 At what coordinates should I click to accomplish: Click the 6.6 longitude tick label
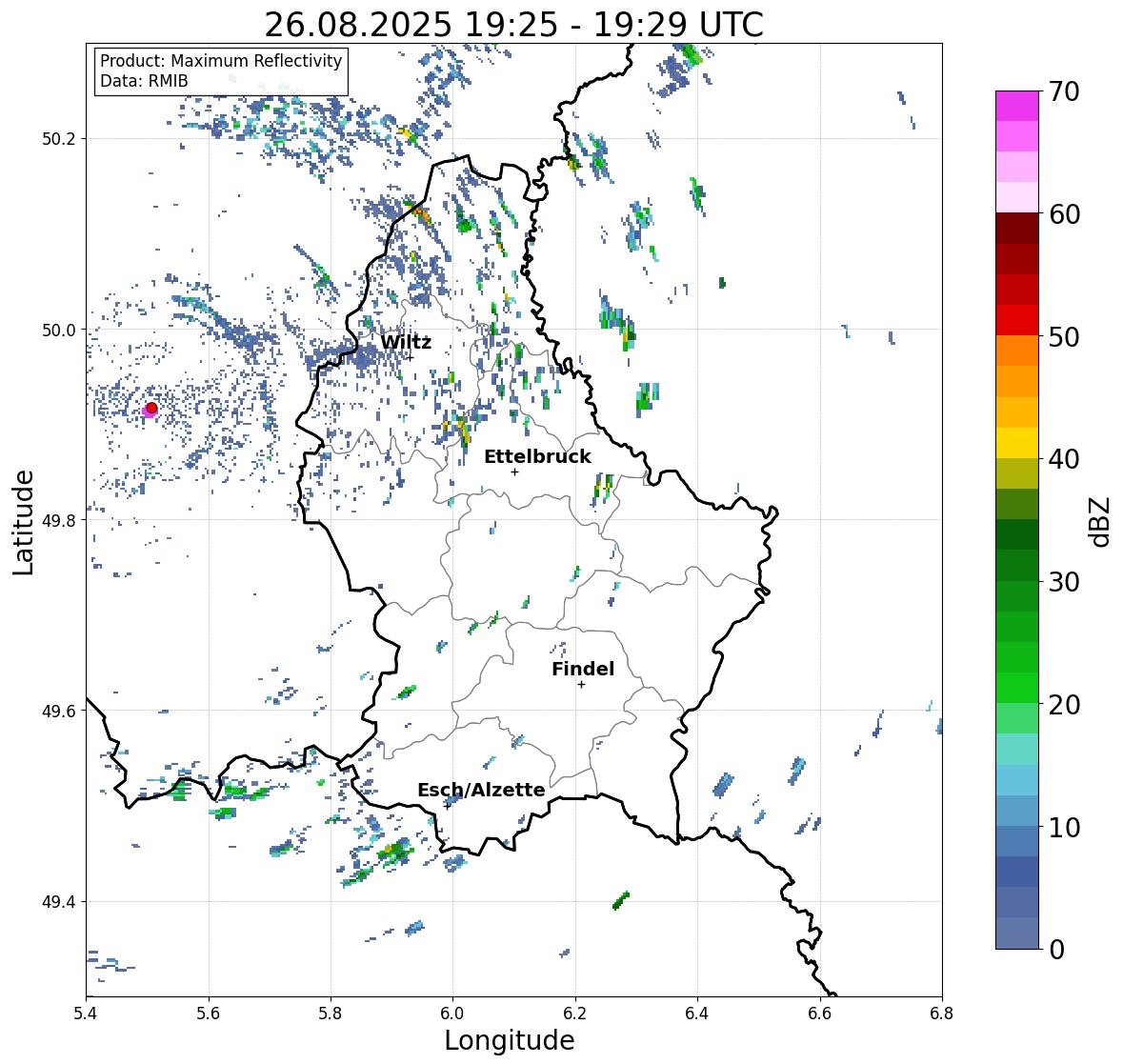click(x=820, y=1013)
